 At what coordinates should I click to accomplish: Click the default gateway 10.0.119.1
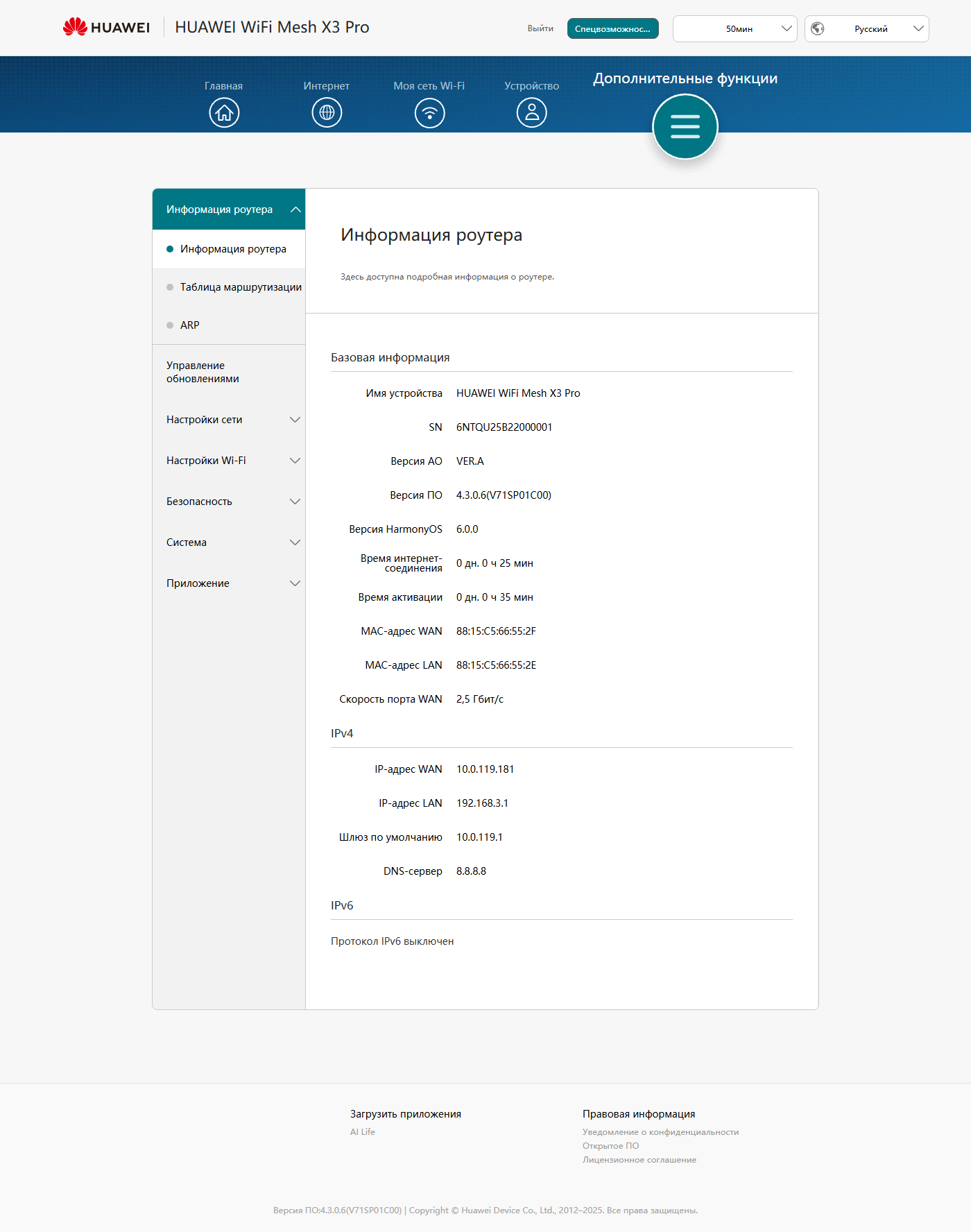tap(479, 837)
